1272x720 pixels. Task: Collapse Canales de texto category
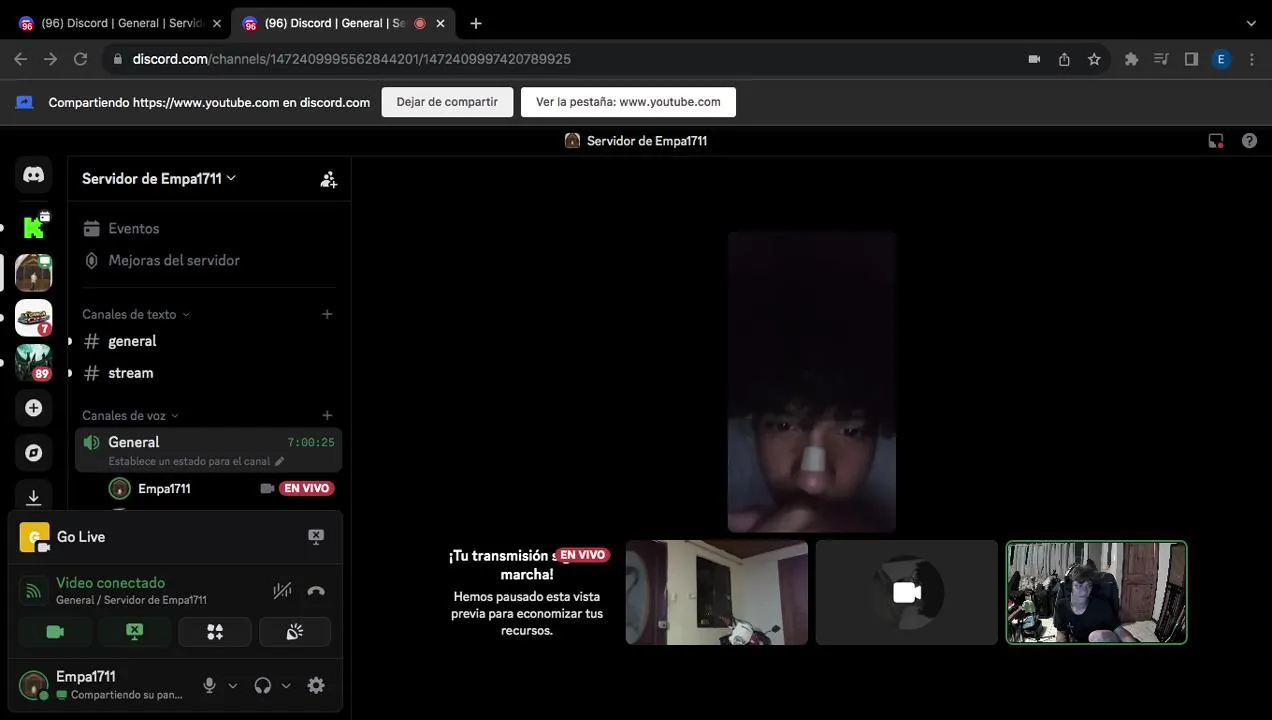[x=136, y=314]
